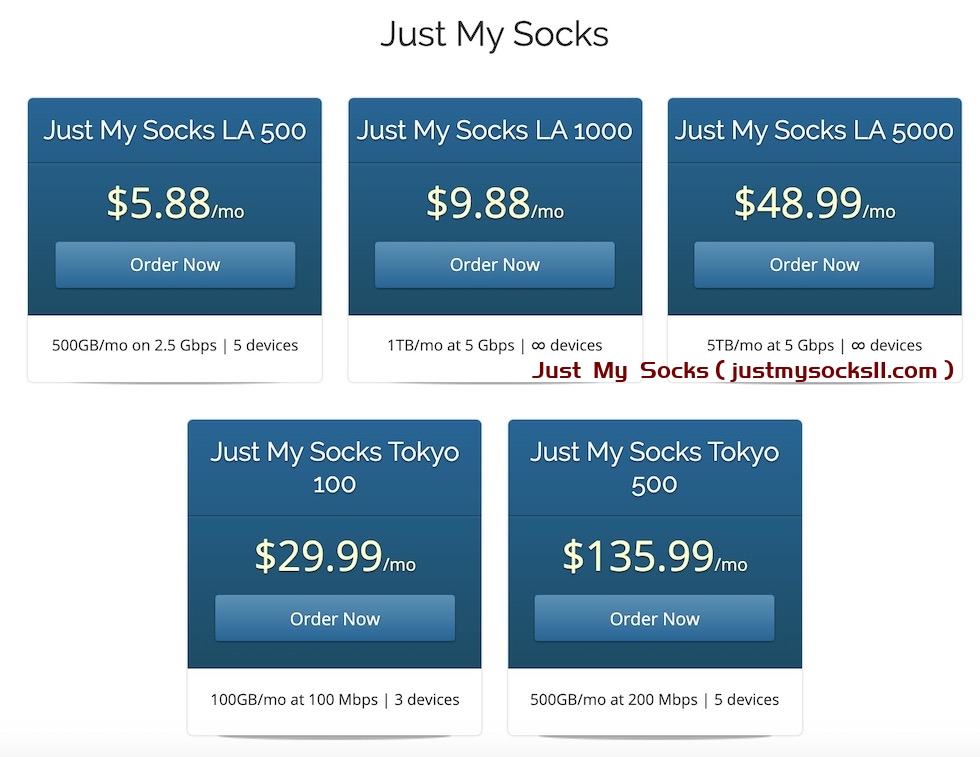This screenshot has width=980, height=757.
Task: Select the Just My Socks LA 500 plan header
Action: (175, 130)
